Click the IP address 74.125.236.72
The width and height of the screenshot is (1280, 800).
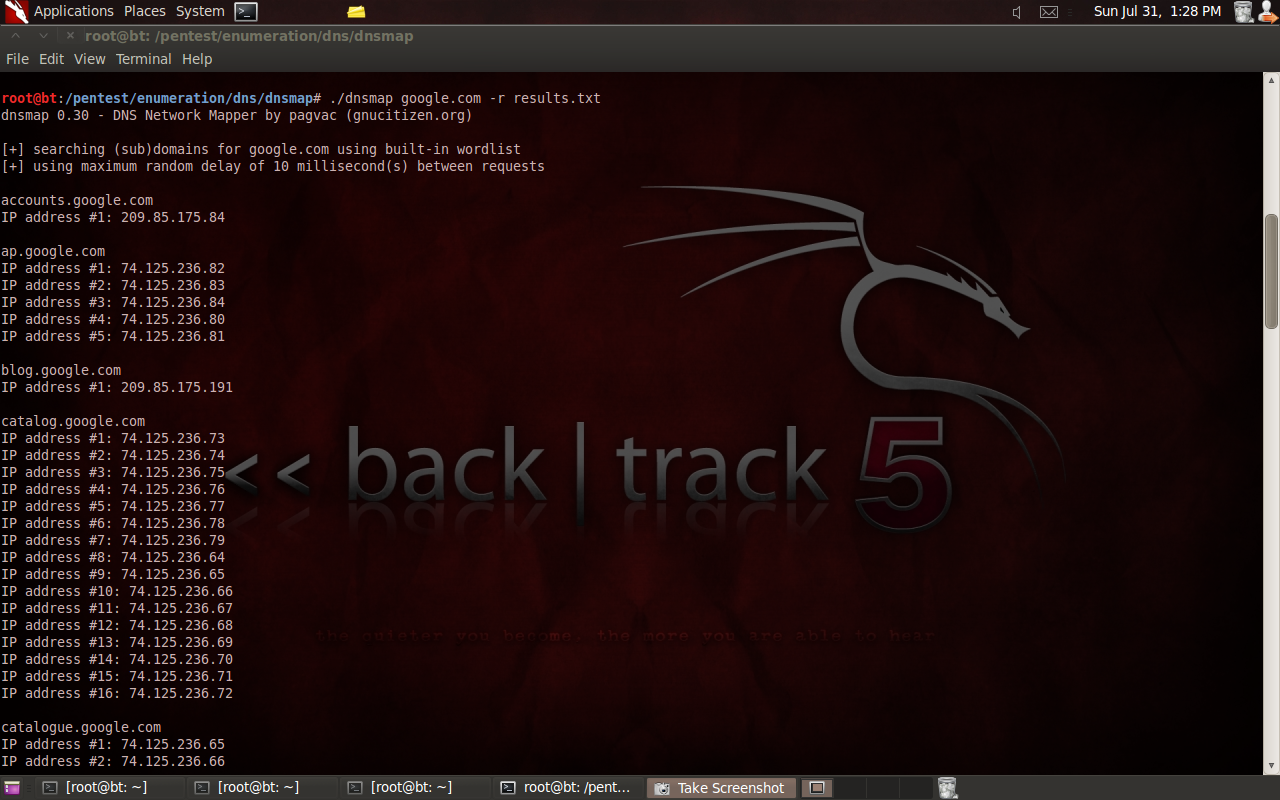point(181,693)
